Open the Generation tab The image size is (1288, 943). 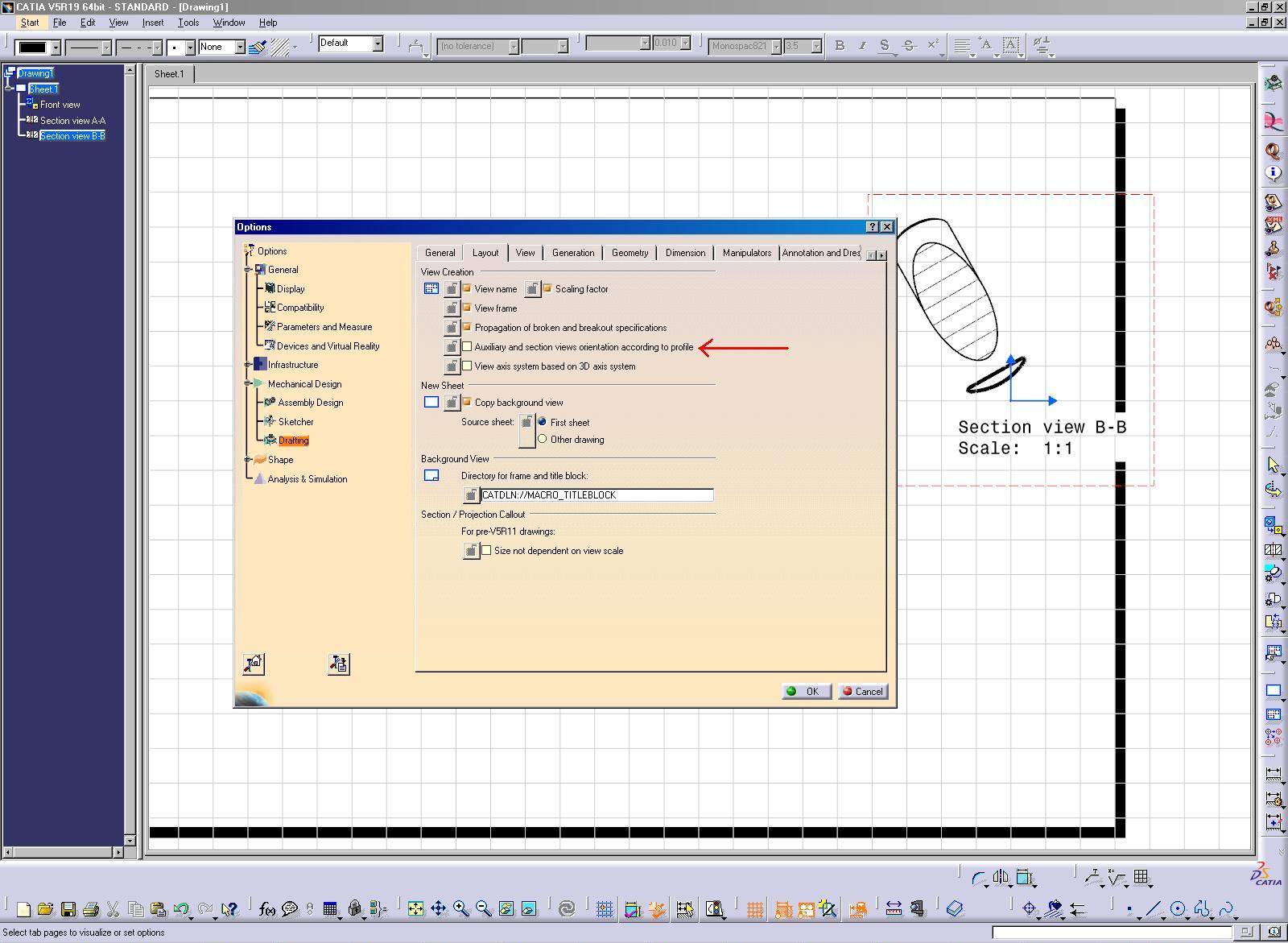coord(573,253)
